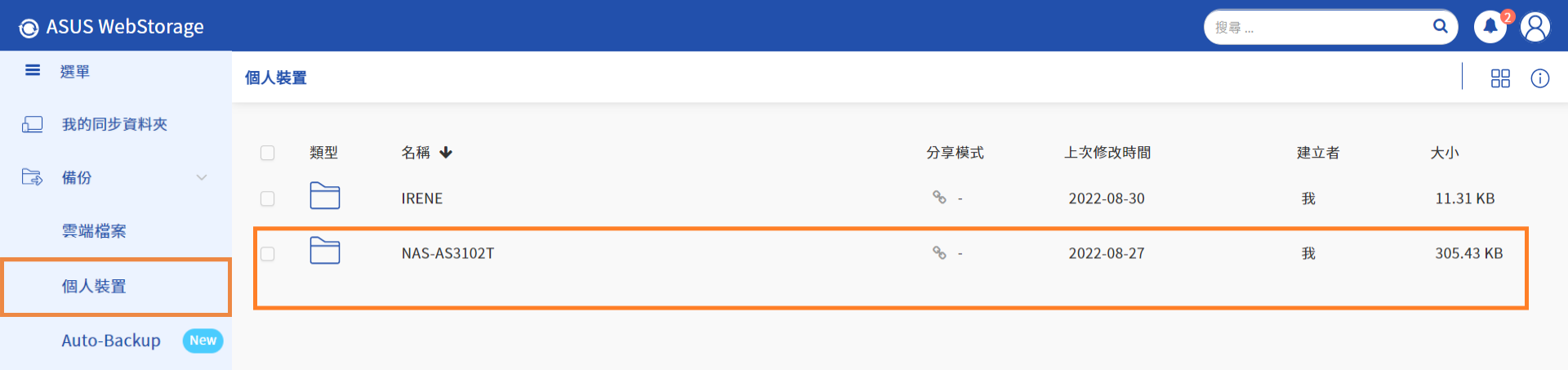1568x370 pixels.
Task: Collapse the 備份 section chevron
Action: pyautogui.click(x=202, y=177)
